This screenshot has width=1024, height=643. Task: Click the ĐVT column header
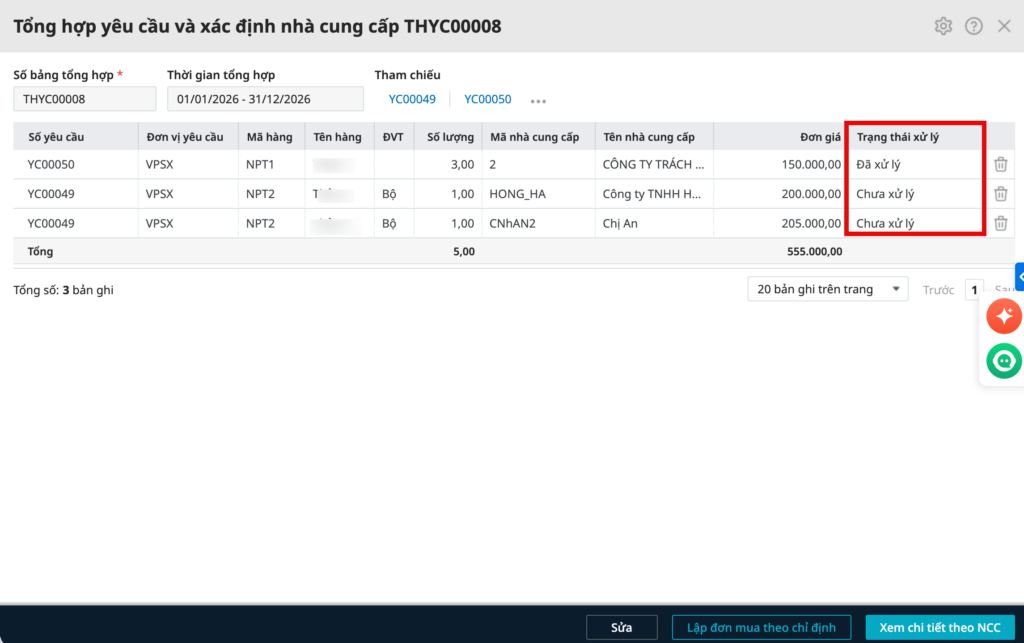[x=393, y=137]
